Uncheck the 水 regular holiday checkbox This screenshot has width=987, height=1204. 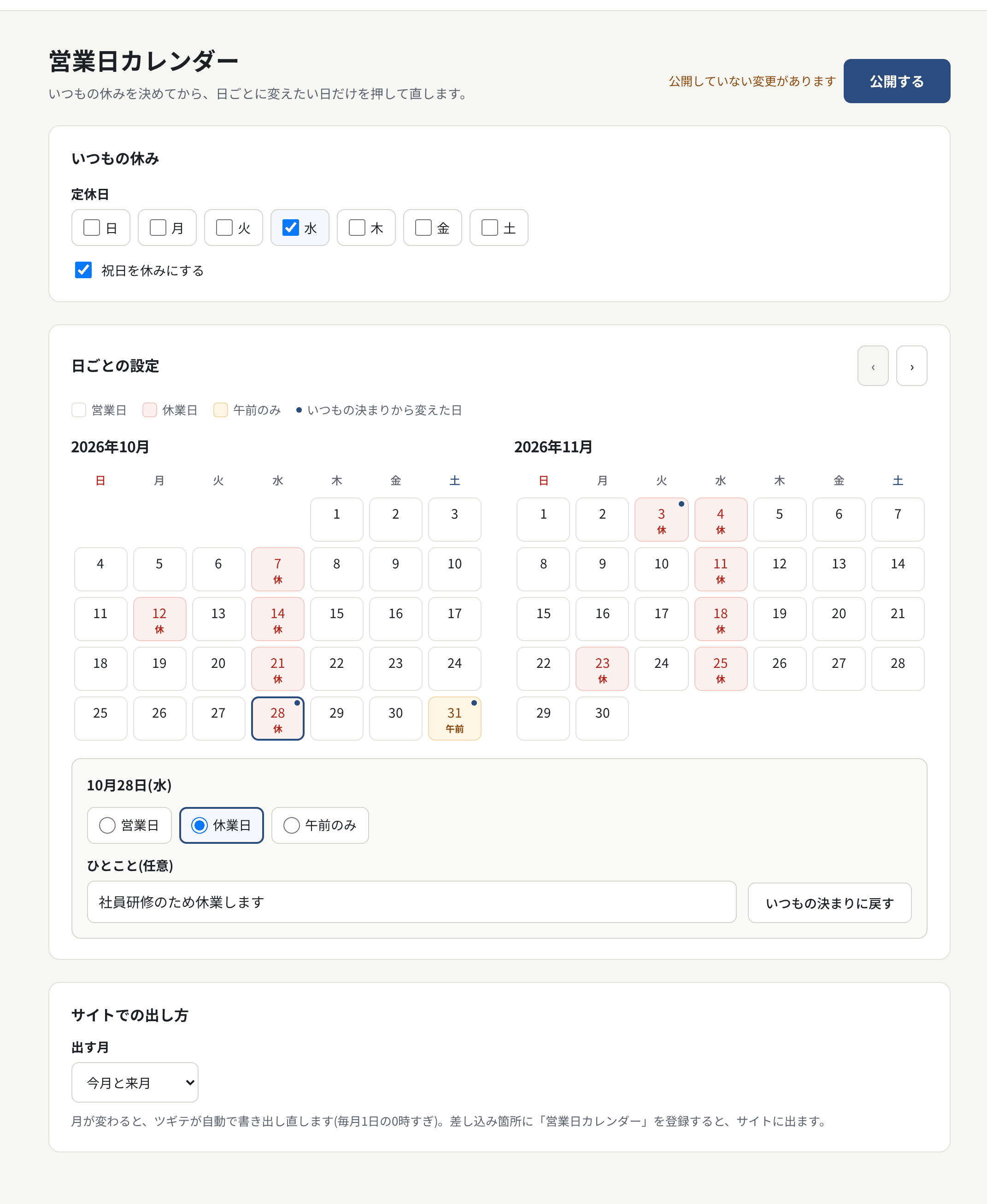[291, 228]
